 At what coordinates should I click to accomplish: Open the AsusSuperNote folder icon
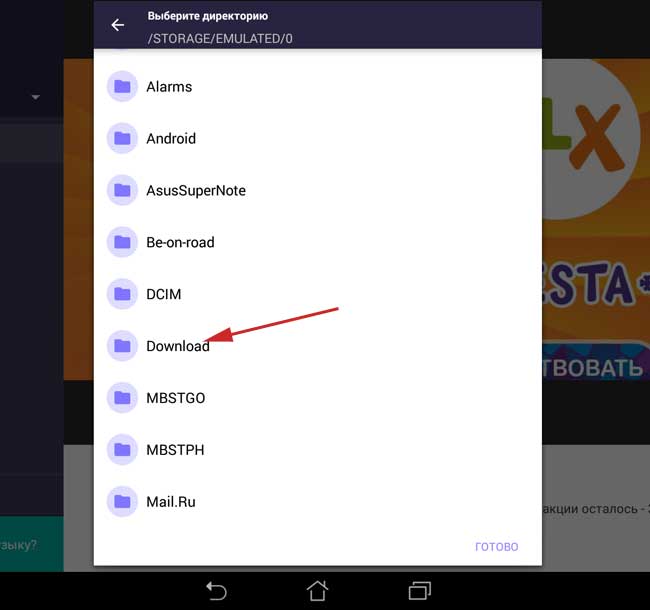pyautogui.click(x=122, y=190)
